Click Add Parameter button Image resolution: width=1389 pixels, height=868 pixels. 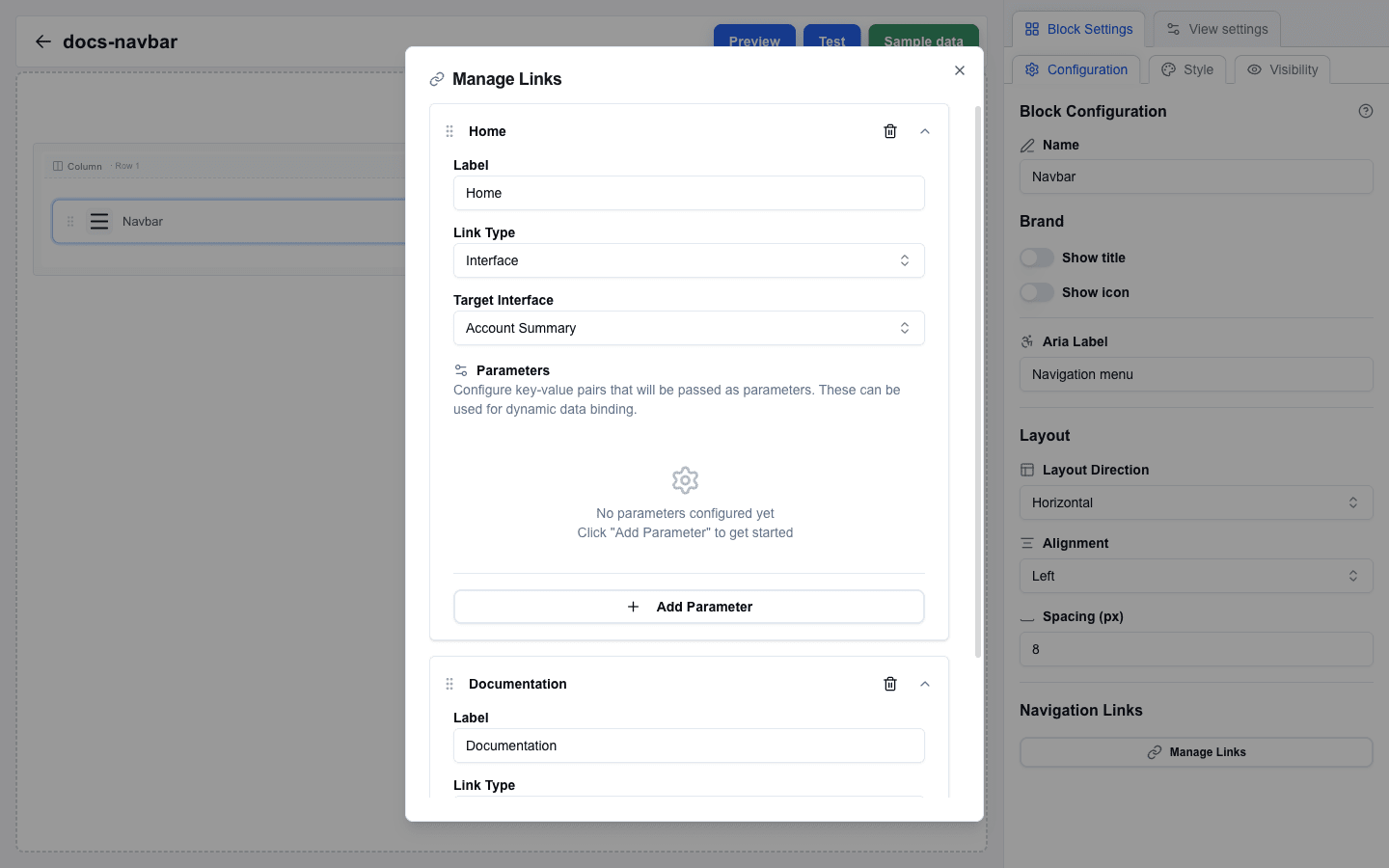coord(689,607)
